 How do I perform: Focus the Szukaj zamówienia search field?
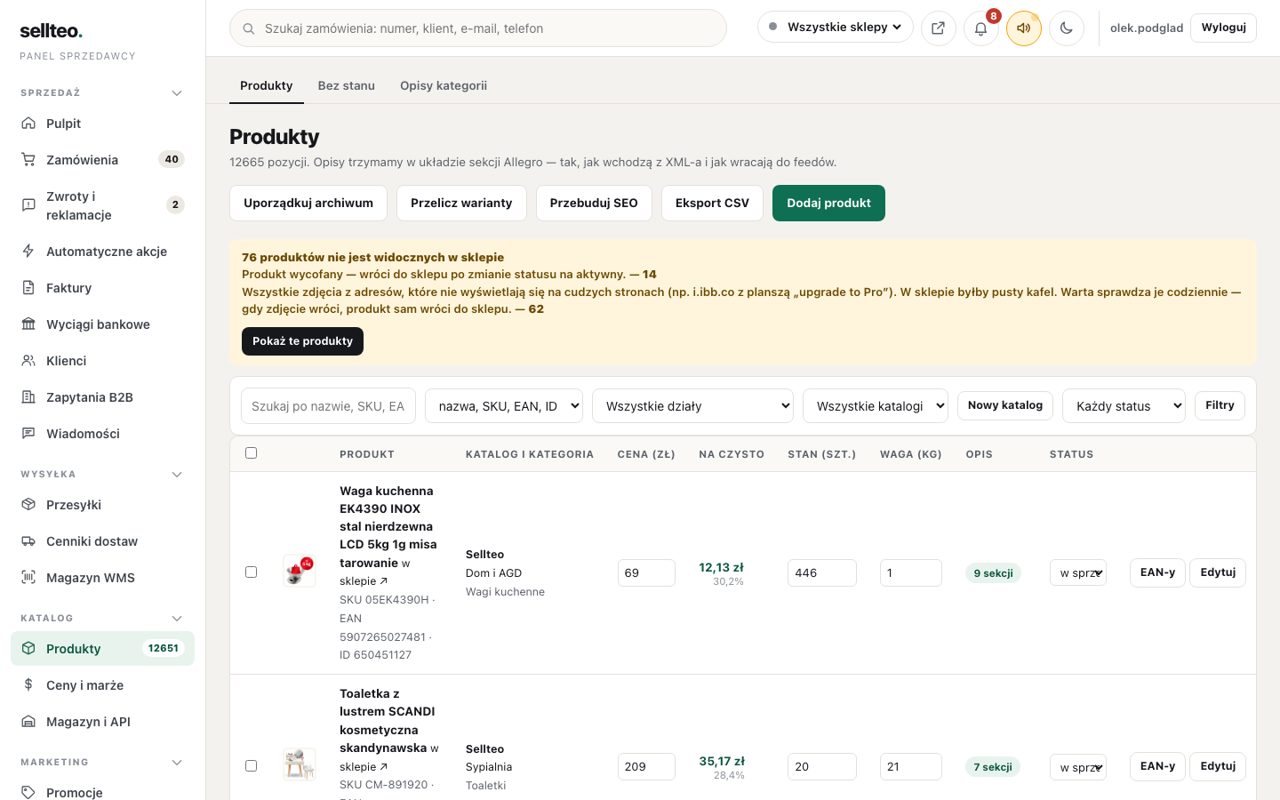478,28
